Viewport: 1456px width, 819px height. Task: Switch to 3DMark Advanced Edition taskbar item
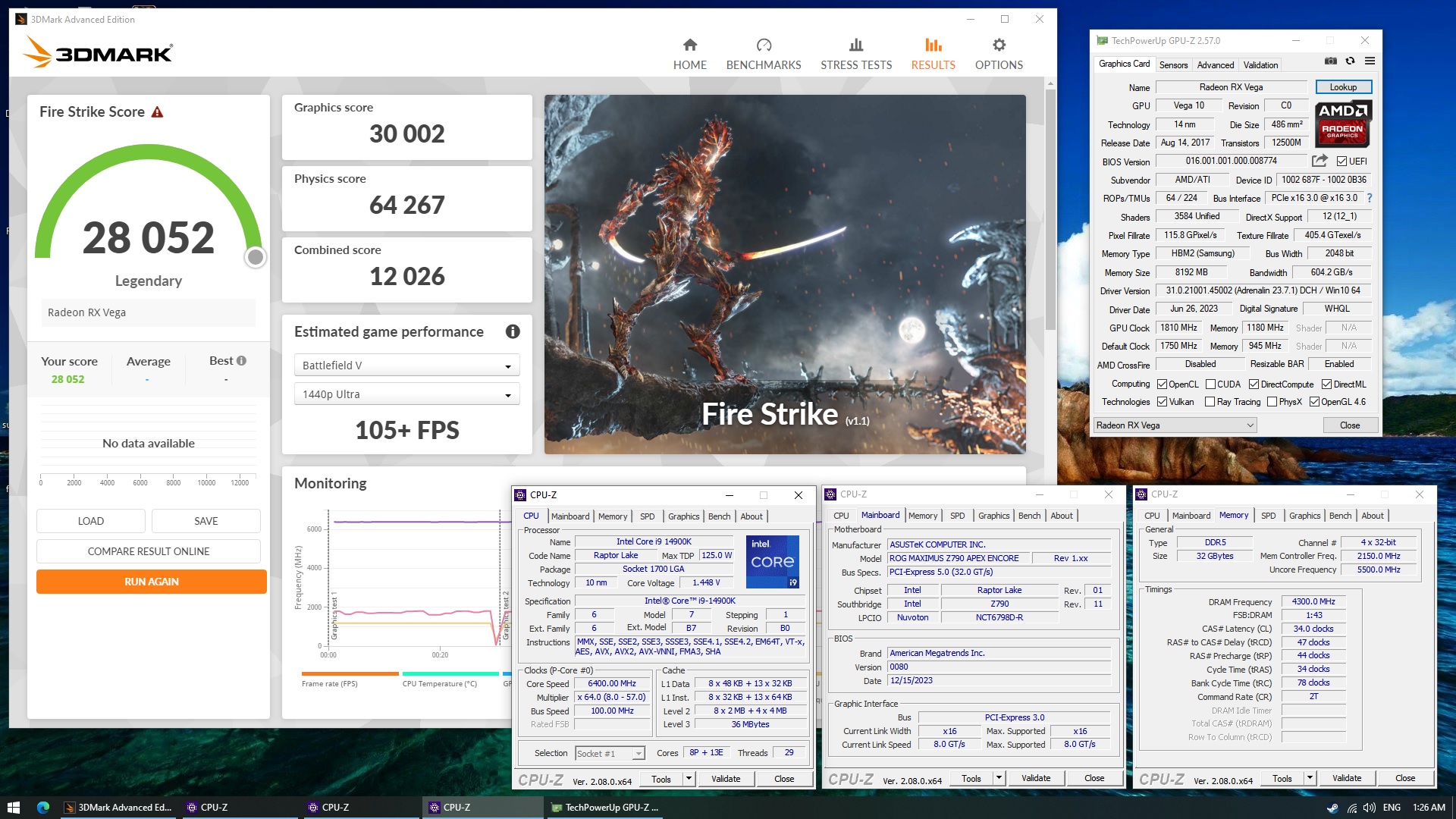point(118,808)
